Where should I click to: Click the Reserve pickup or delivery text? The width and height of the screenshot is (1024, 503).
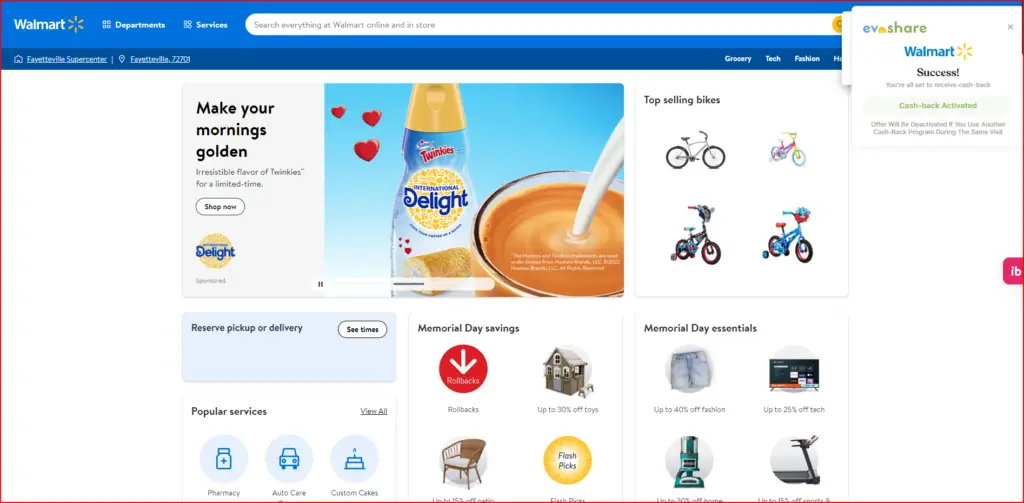247,328
